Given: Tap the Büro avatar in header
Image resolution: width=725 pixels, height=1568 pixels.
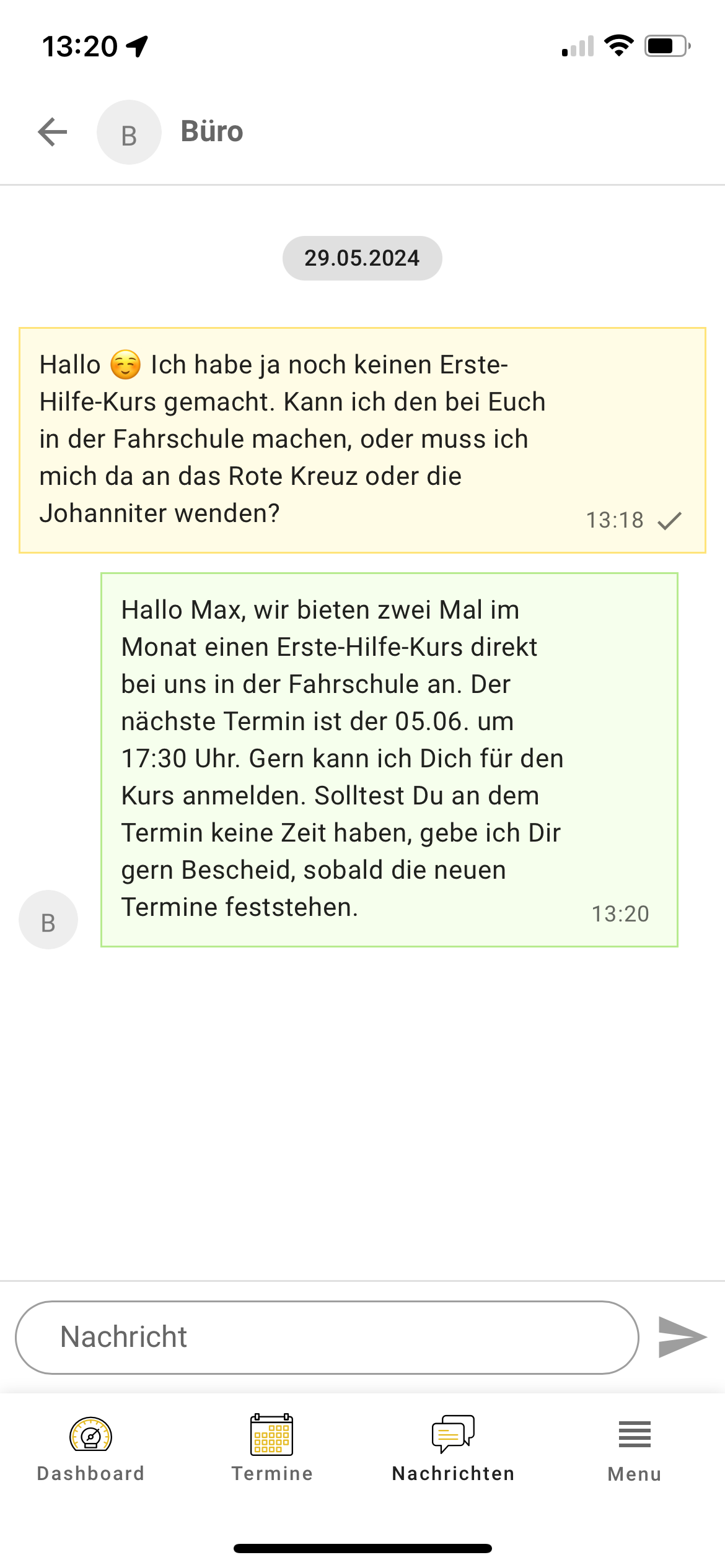Looking at the screenshot, I should (129, 133).
